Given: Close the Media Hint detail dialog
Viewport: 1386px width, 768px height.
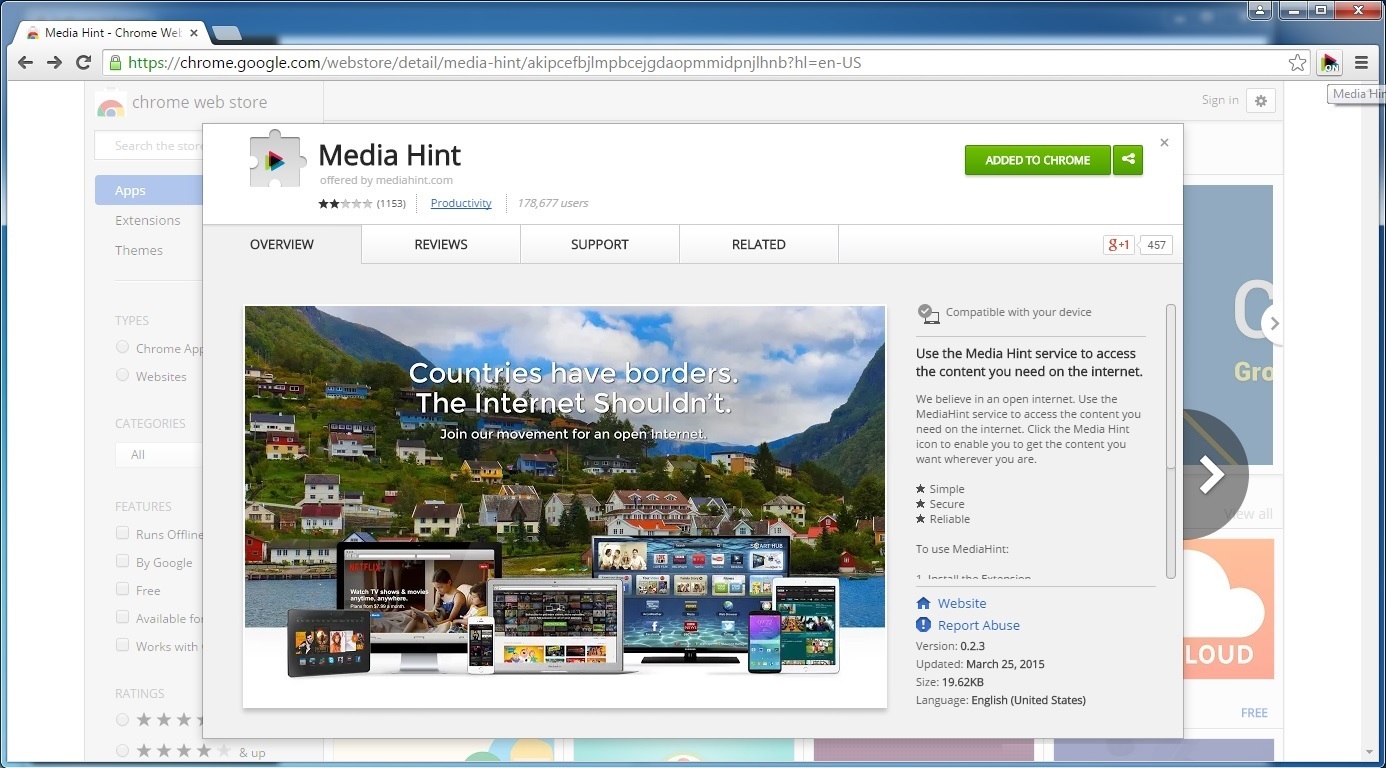Looking at the screenshot, I should [x=1164, y=143].
